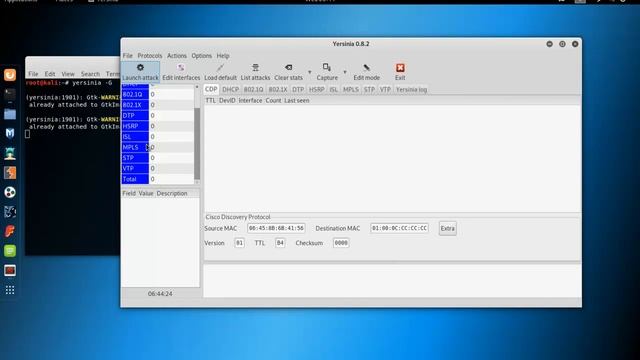Viewport: 640px width, 360px height.
Task: Select 802.1Q row in protocol stats
Action: coord(158,94)
